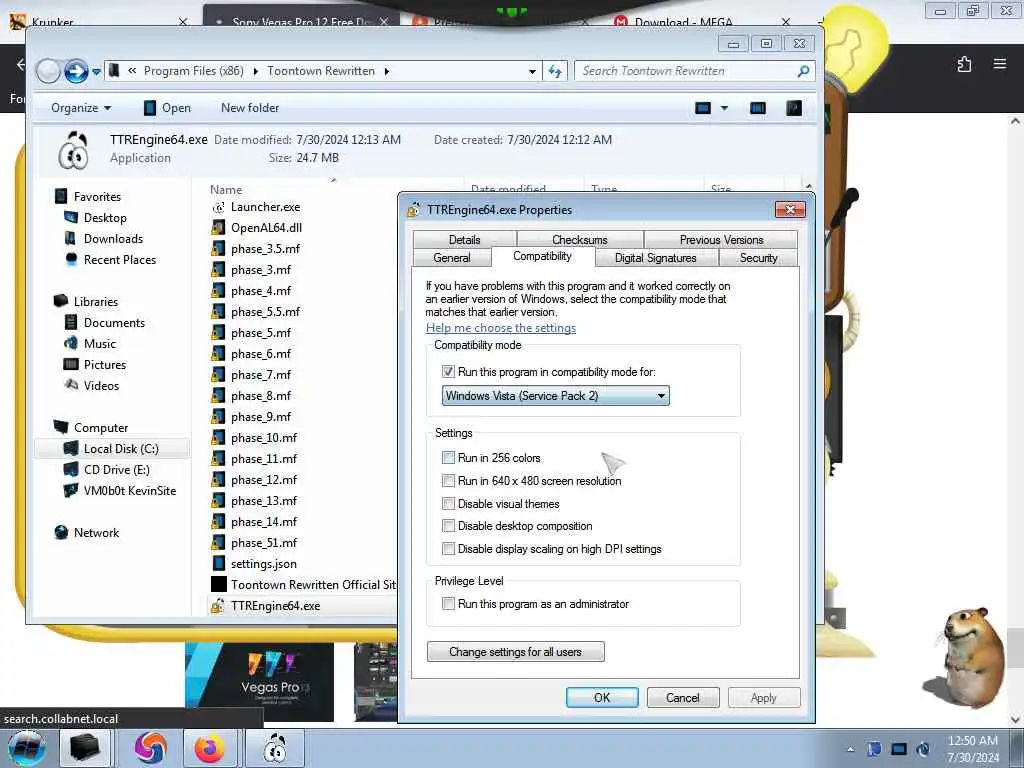
Task: Open the Organize menu
Action: [x=81, y=108]
